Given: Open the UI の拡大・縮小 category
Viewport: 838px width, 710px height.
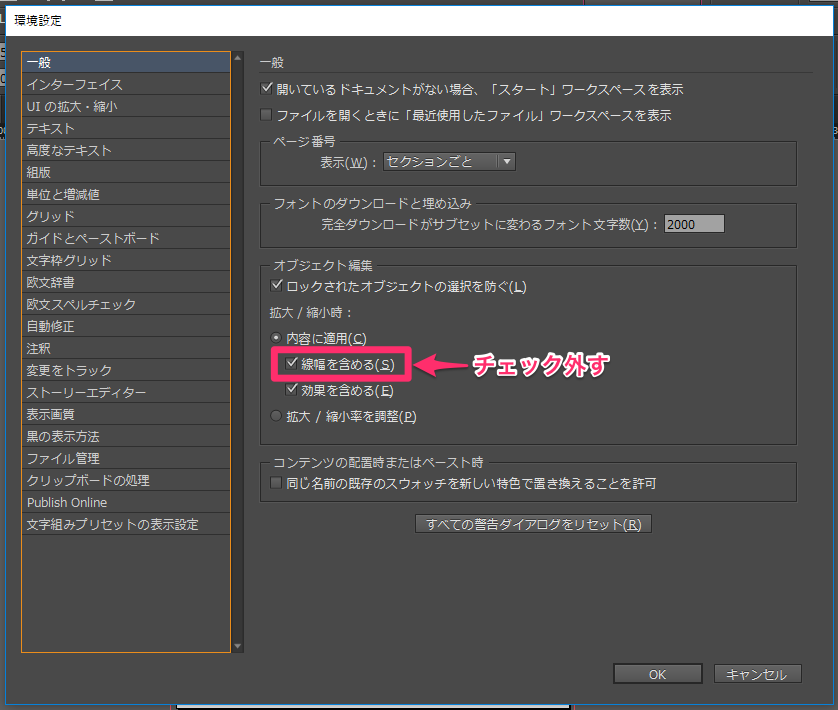Looking at the screenshot, I should tap(126, 106).
